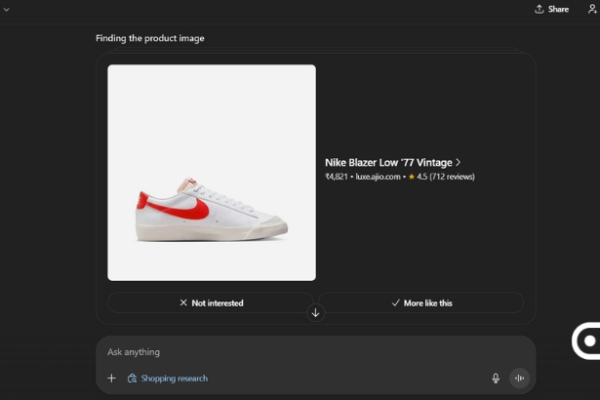Expand the top-left chevron dropdown
Image resolution: width=600 pixels, height=400 pixels.
click(5, 8)
